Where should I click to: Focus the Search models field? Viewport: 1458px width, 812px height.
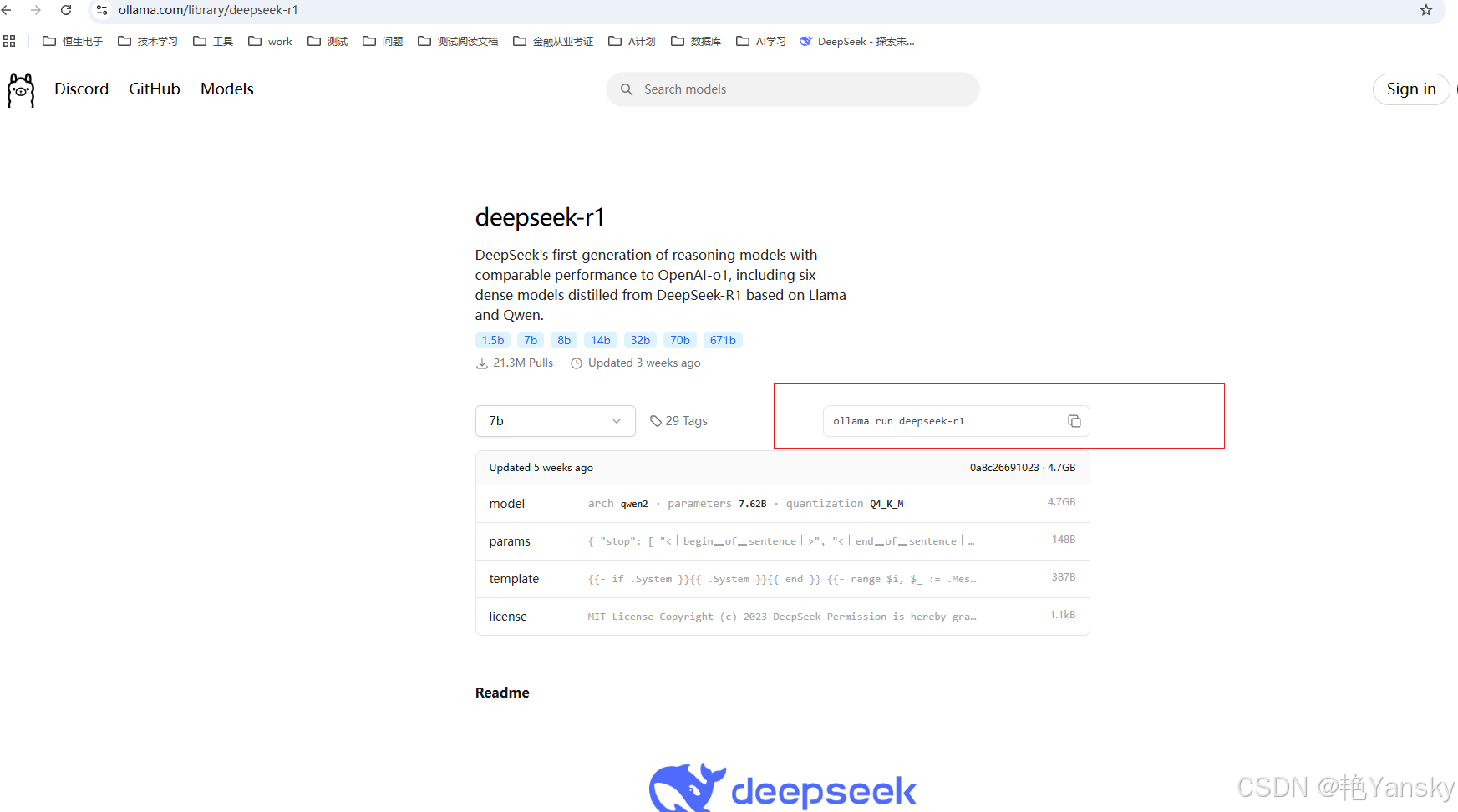pos(793,89)
